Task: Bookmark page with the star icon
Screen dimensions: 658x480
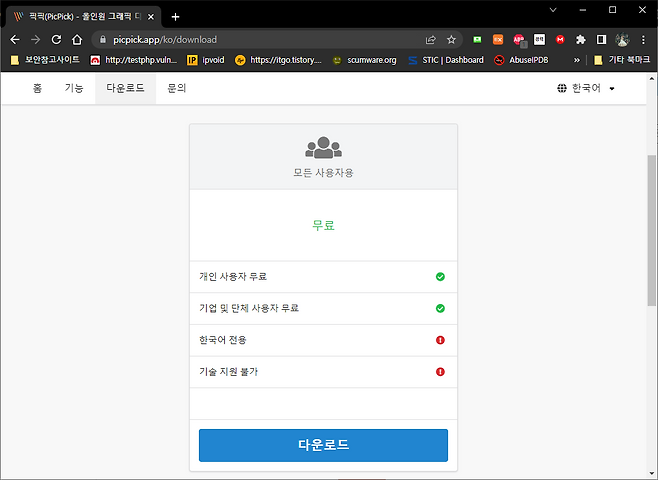Action: click(451, 39)
